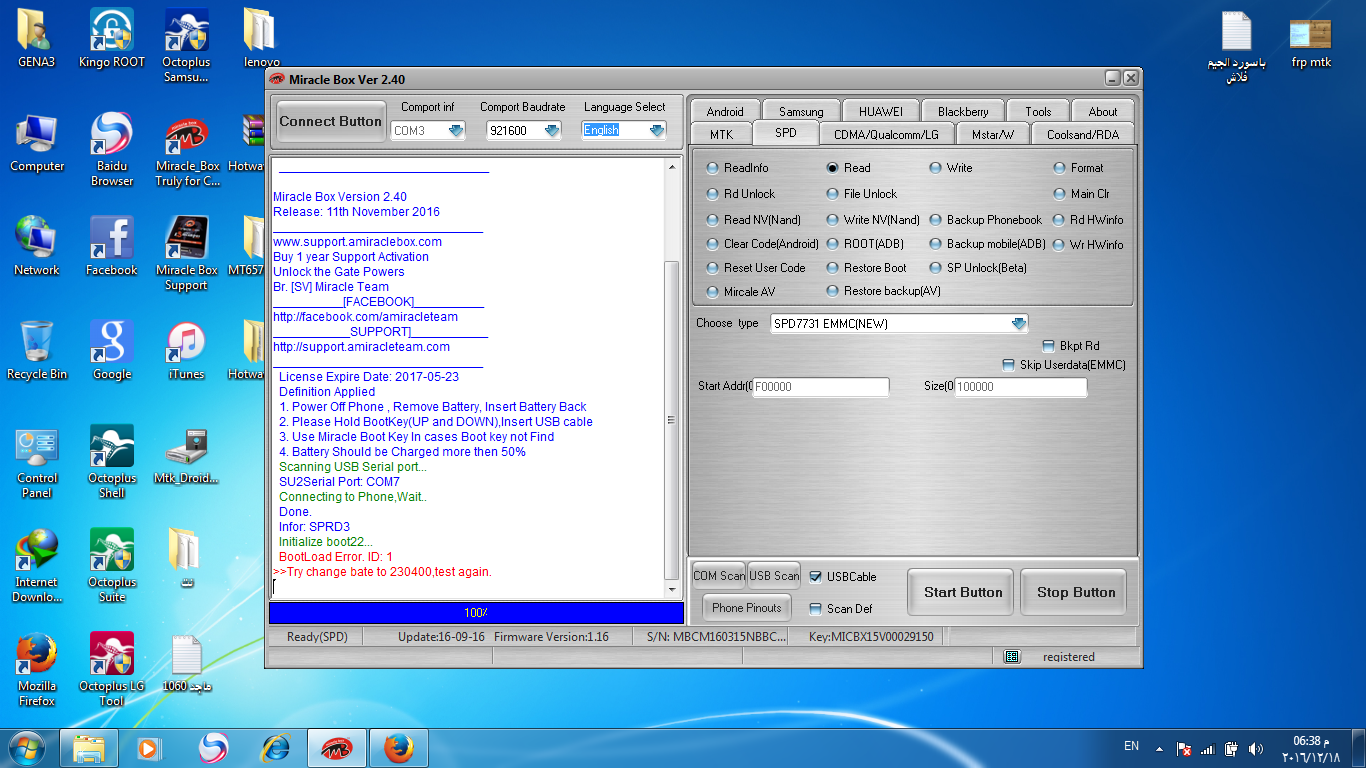This screenshot has height=768, width=1366.
Task: Click the COM Scan button
Action: pos(719,576)
